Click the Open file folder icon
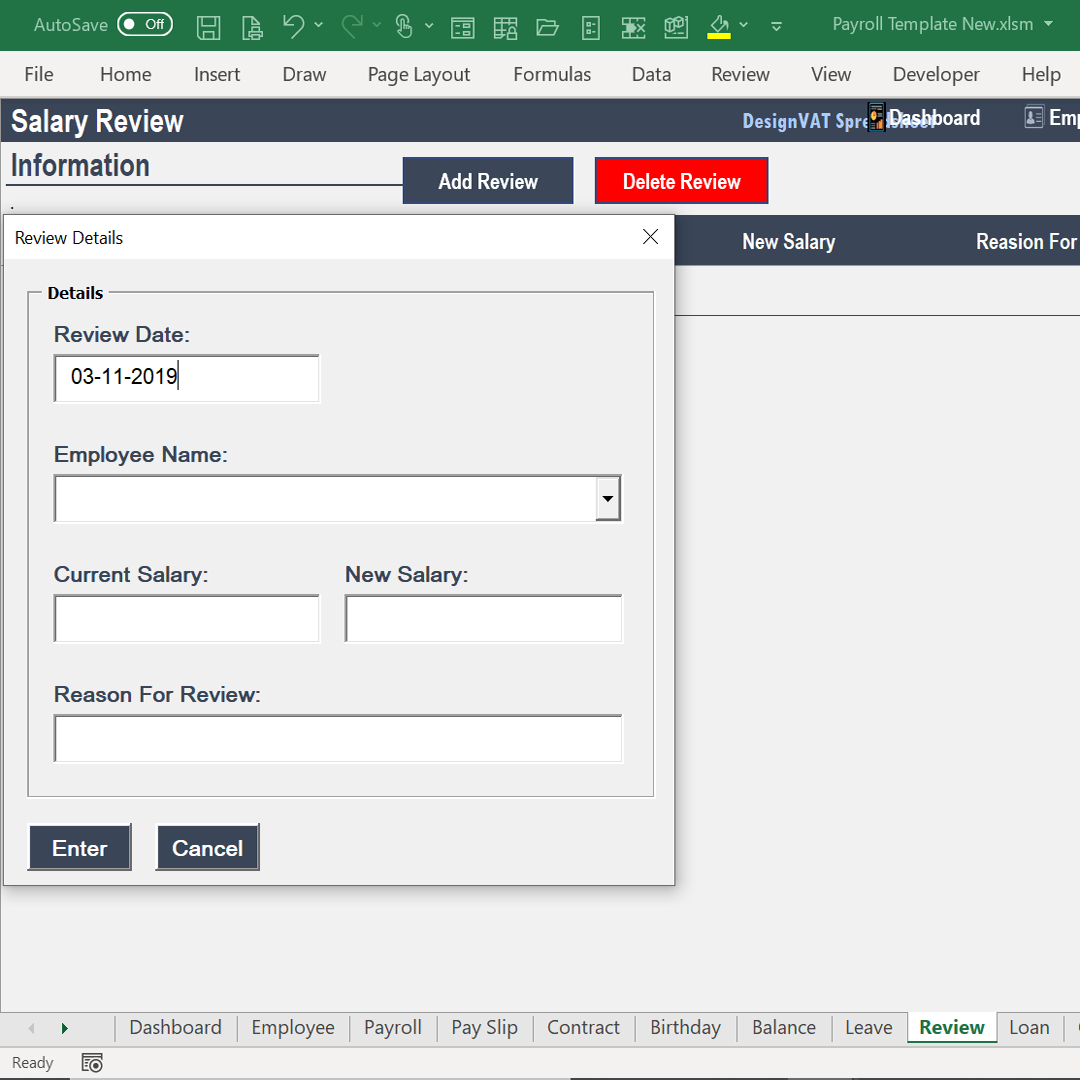This screenshot has height=1080, width=1080. (547, 27)
